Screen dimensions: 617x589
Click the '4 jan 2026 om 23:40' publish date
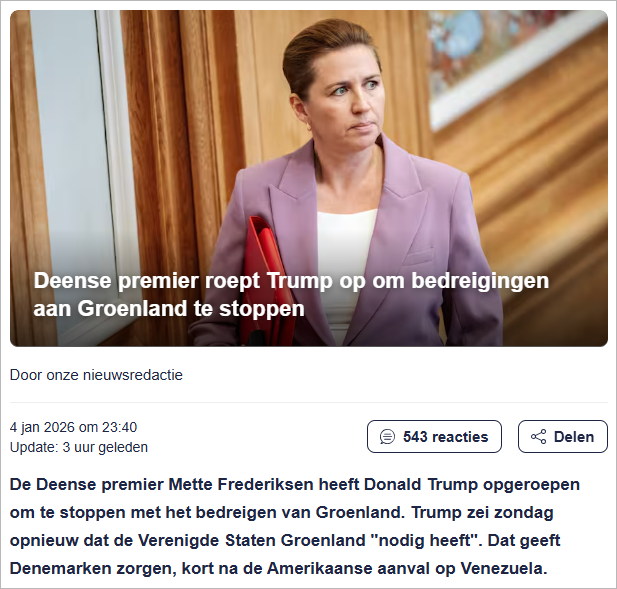[73, 427]
